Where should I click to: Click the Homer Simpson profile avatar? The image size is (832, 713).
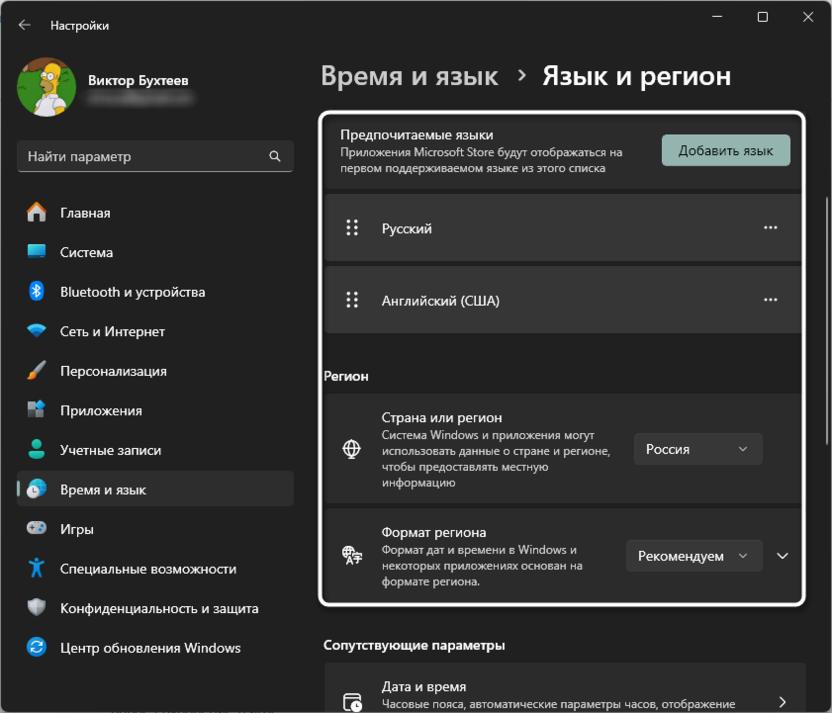click(x=46, y=87)
